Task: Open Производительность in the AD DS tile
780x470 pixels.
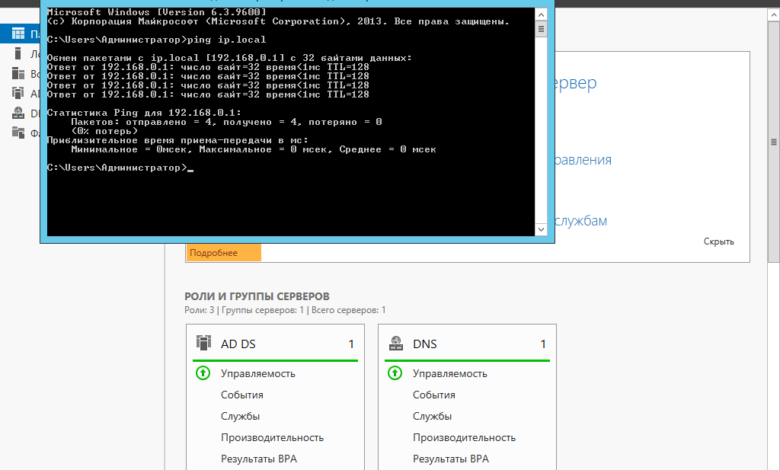Action: pos(272,437)
